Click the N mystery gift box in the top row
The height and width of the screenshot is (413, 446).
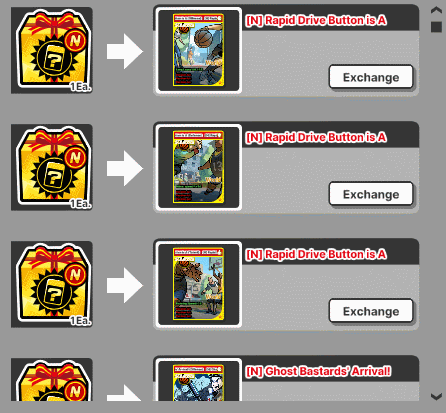coord(52,50)
